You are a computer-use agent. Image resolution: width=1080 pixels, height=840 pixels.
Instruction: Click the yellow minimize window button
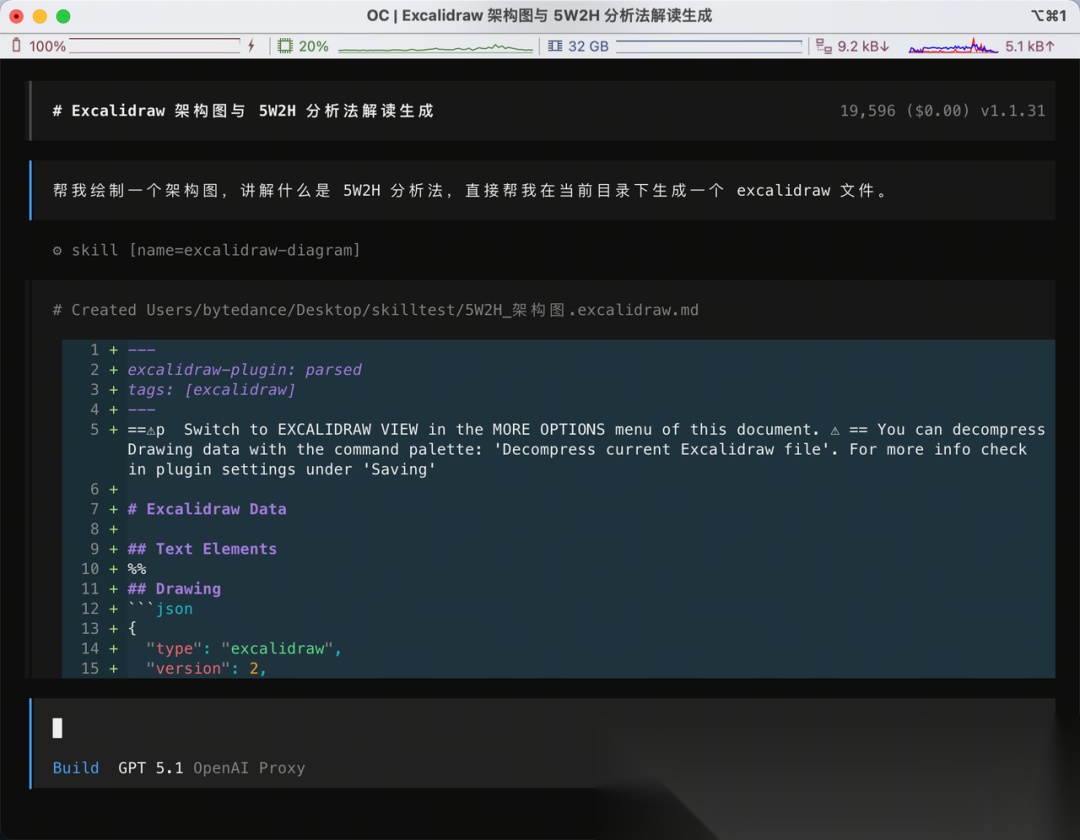tap(40, 16)
